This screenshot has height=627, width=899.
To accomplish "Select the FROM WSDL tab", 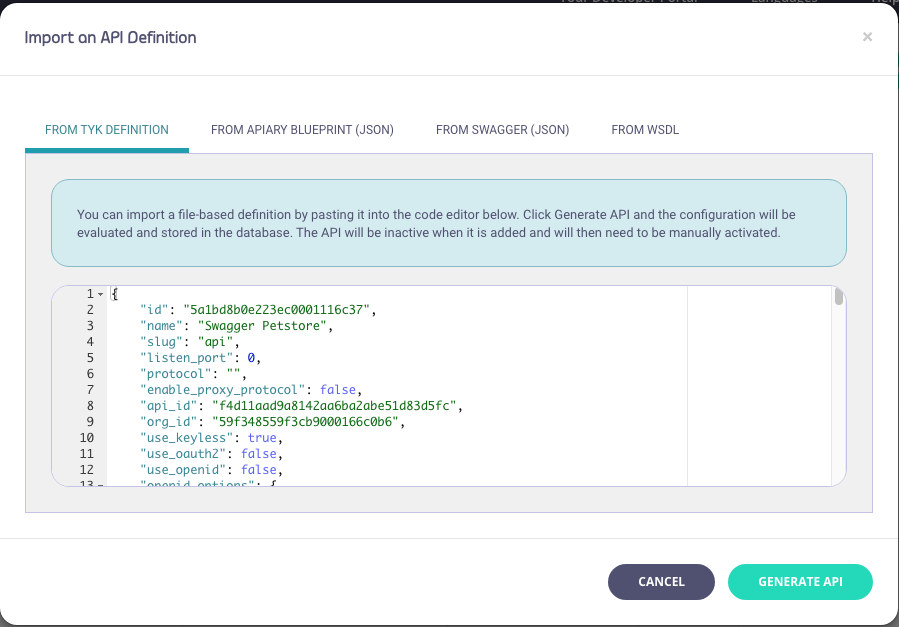I will point(645,129).
